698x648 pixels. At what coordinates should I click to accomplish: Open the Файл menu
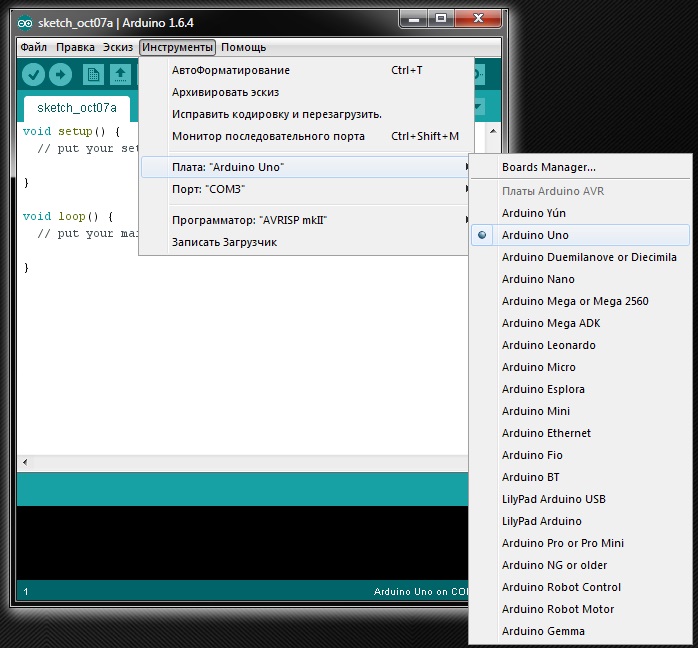pos(33,47)
